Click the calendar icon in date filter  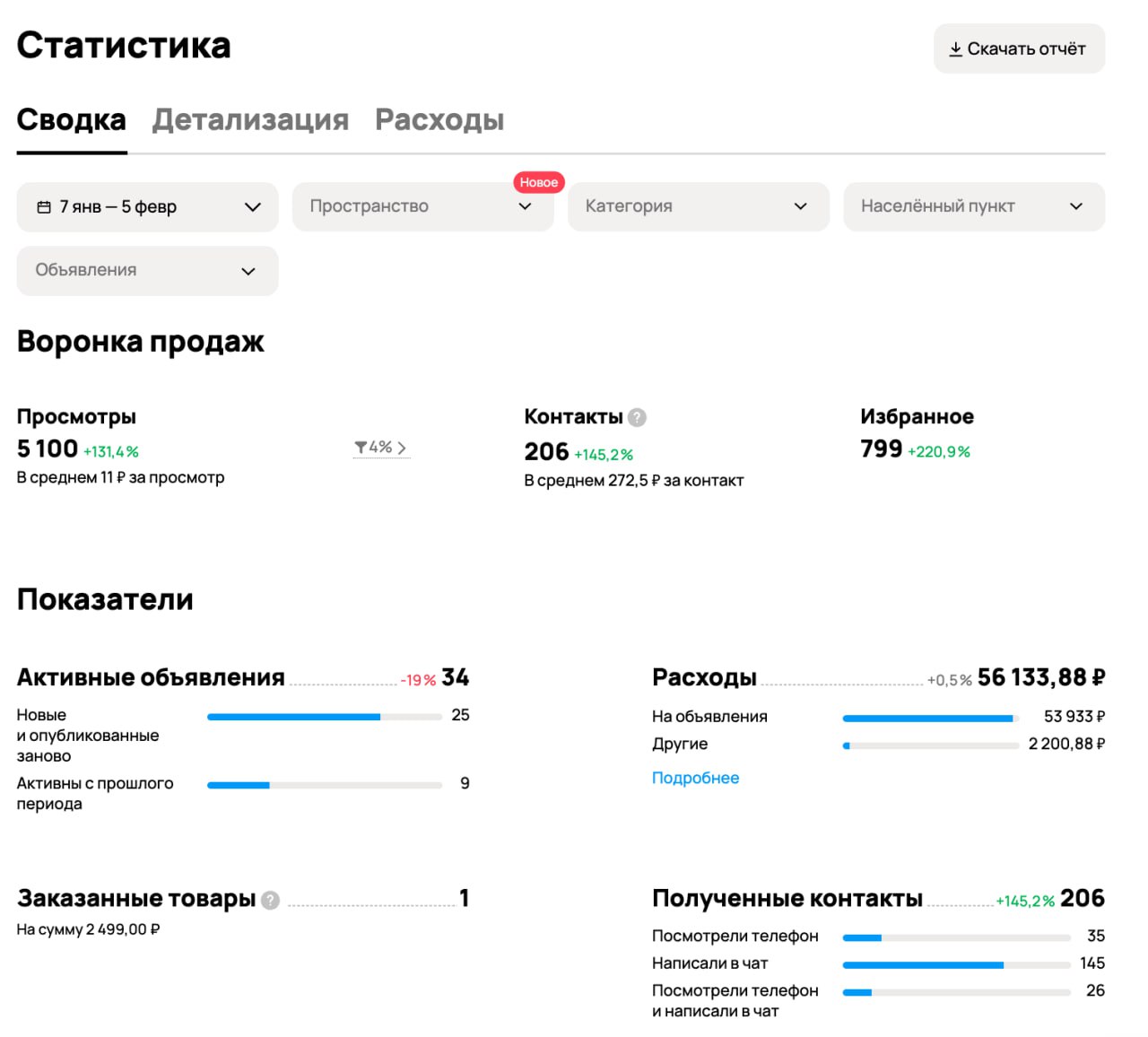click(43, 207)
